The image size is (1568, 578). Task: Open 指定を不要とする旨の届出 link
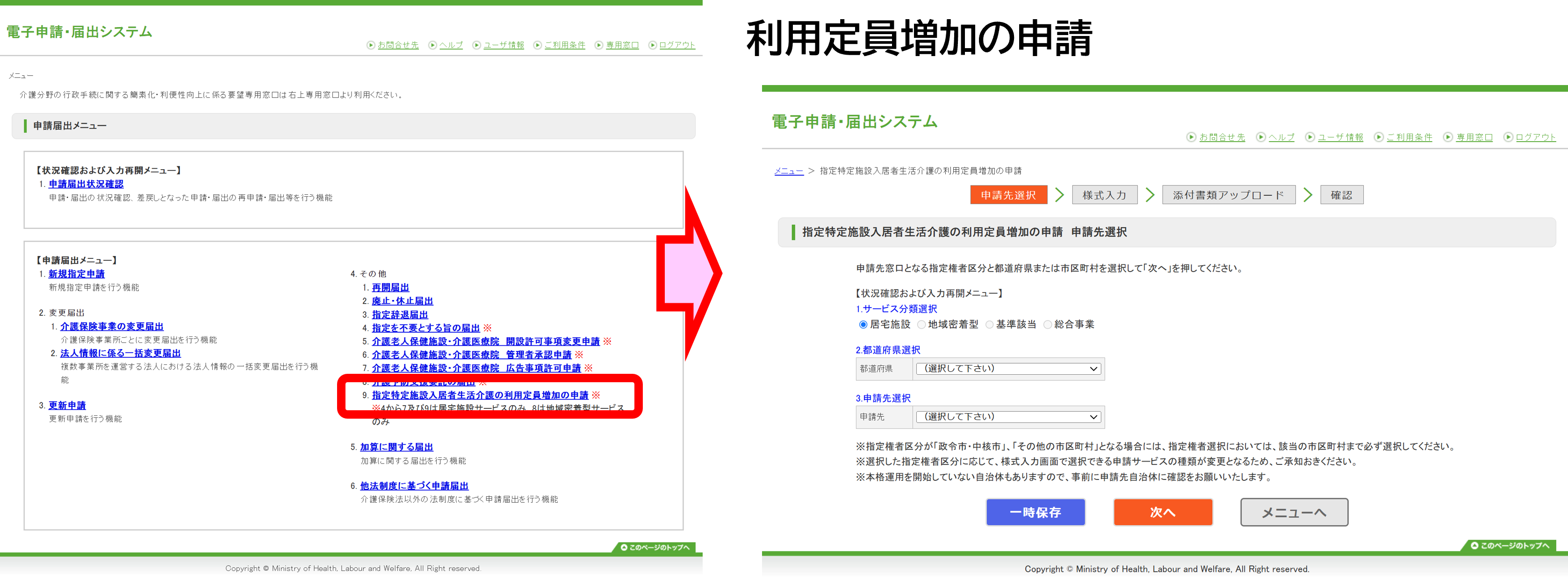[426, 328]
